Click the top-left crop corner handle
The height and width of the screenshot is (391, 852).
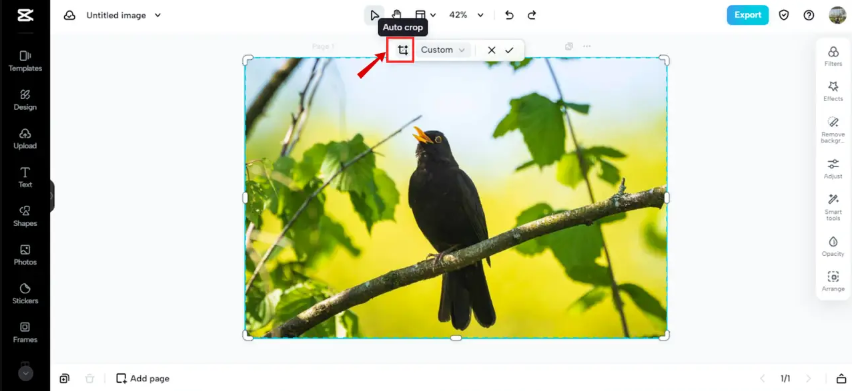(x=247, y=60)
